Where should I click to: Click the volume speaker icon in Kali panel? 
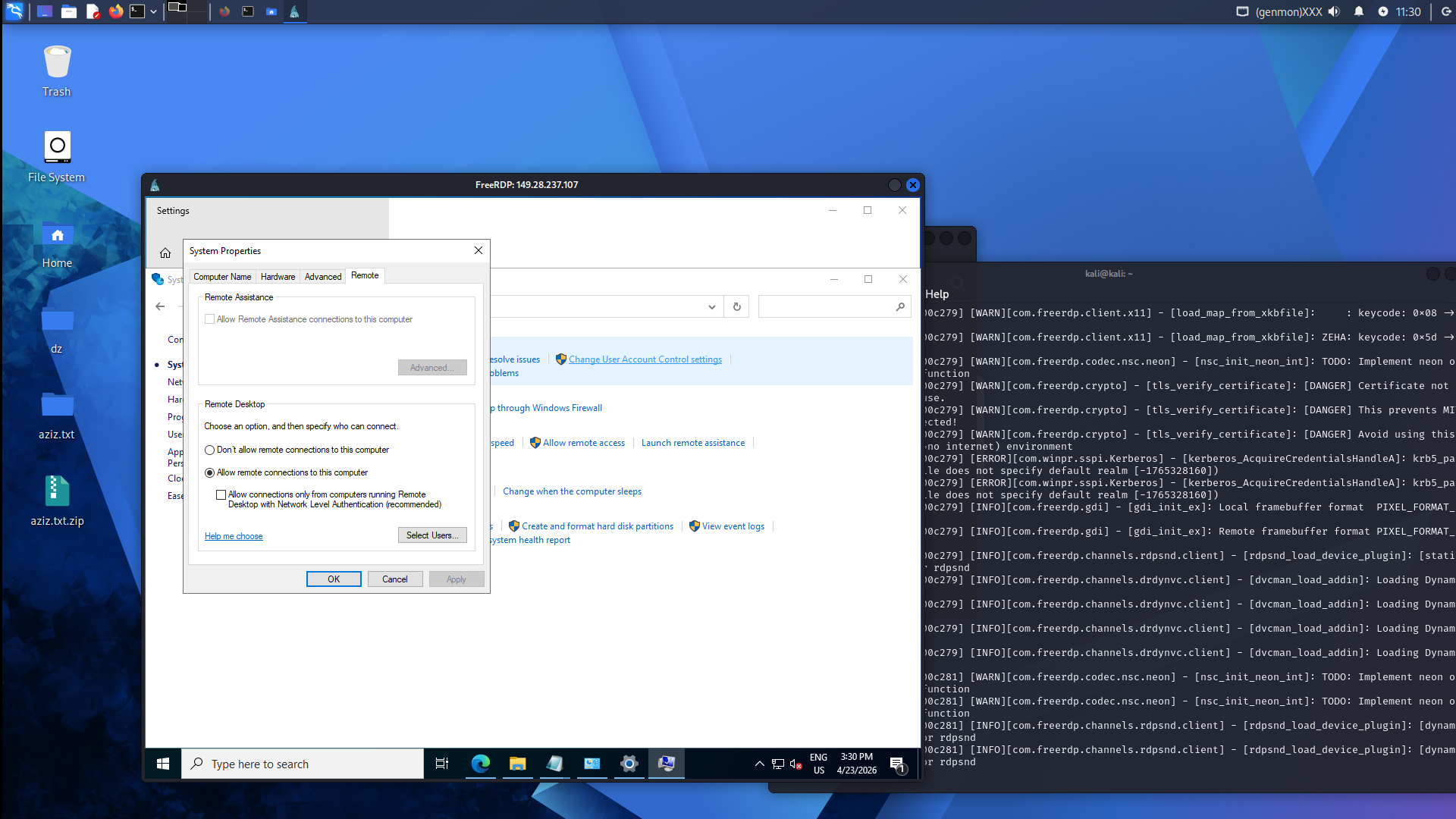point(1334,11)
